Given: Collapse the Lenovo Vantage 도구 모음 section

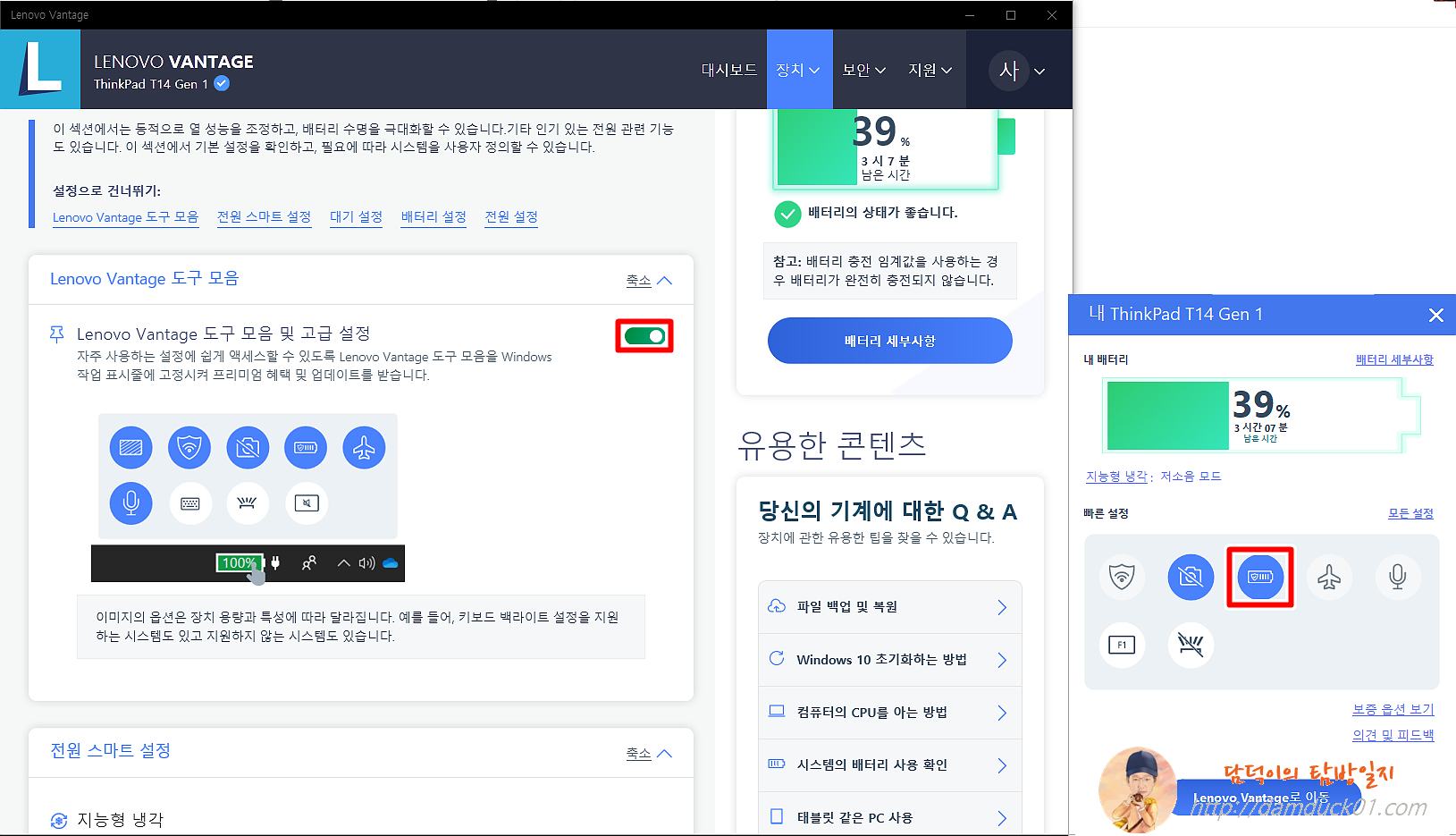Looking at the screenshot, I should [648, 281].
